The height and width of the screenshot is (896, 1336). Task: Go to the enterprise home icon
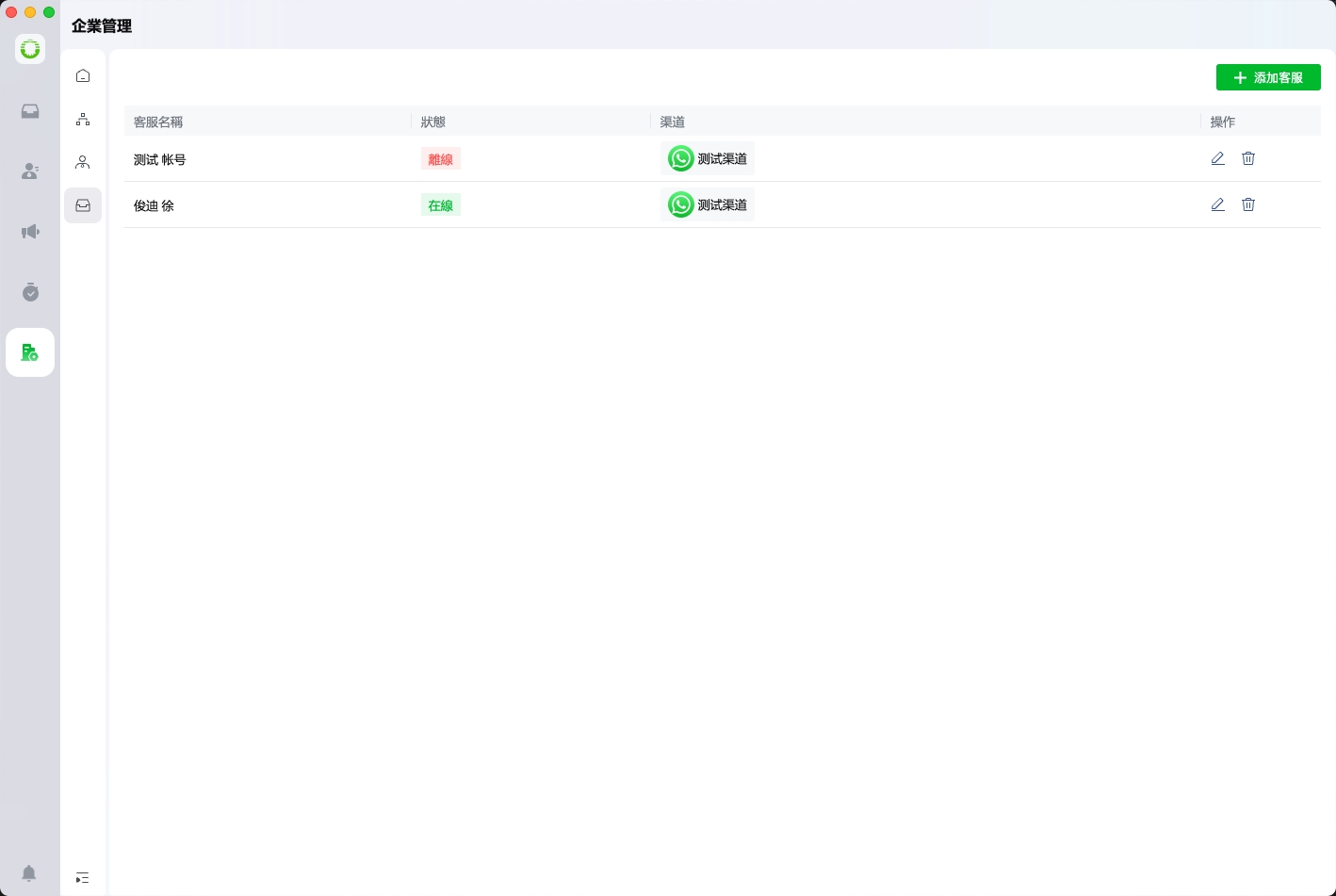pos(83,75)
